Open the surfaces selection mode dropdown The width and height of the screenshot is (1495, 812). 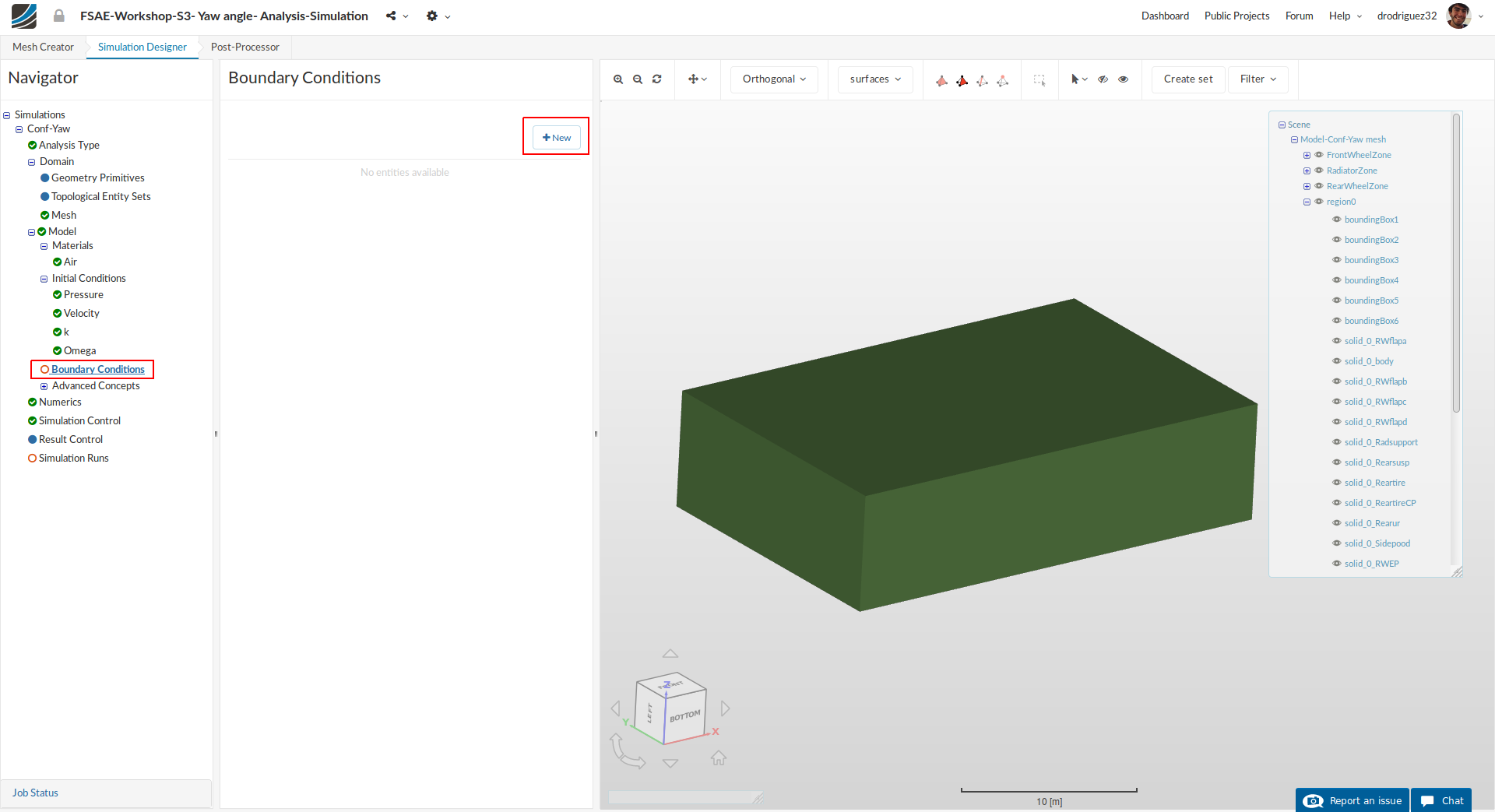pyautogui.click(x=875, y=79)
